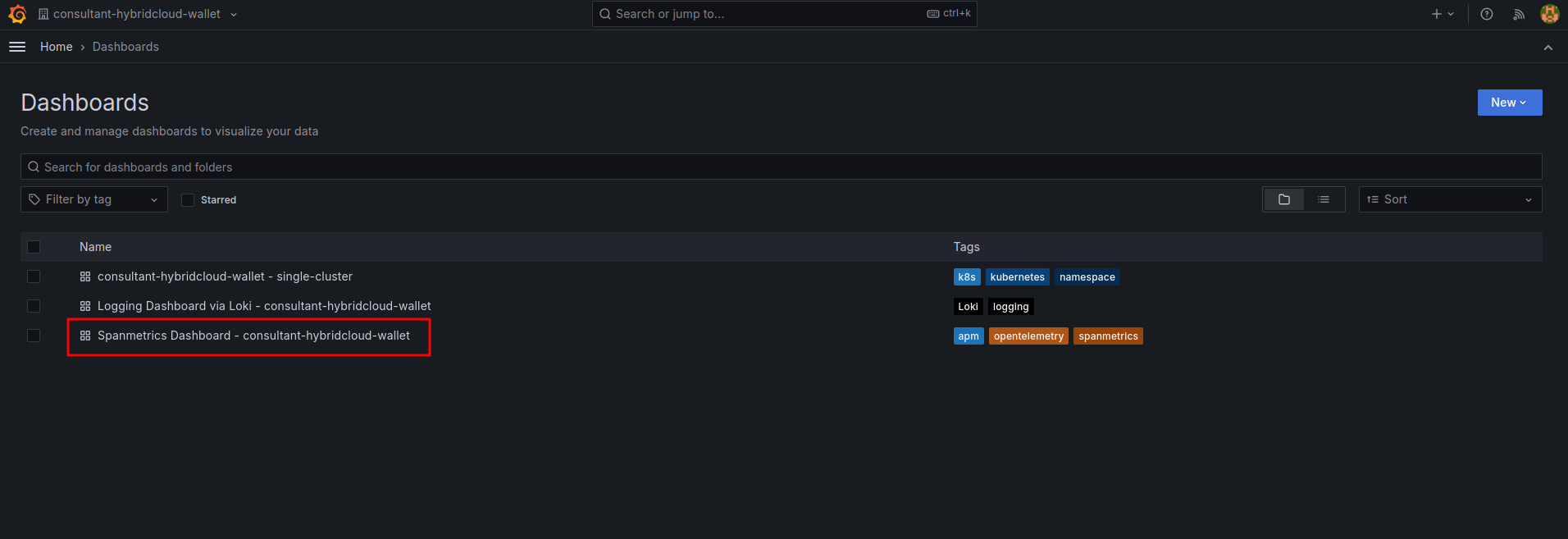1568x539 pixels.
Task: Open the help question mark icon
Action: 1487,14
